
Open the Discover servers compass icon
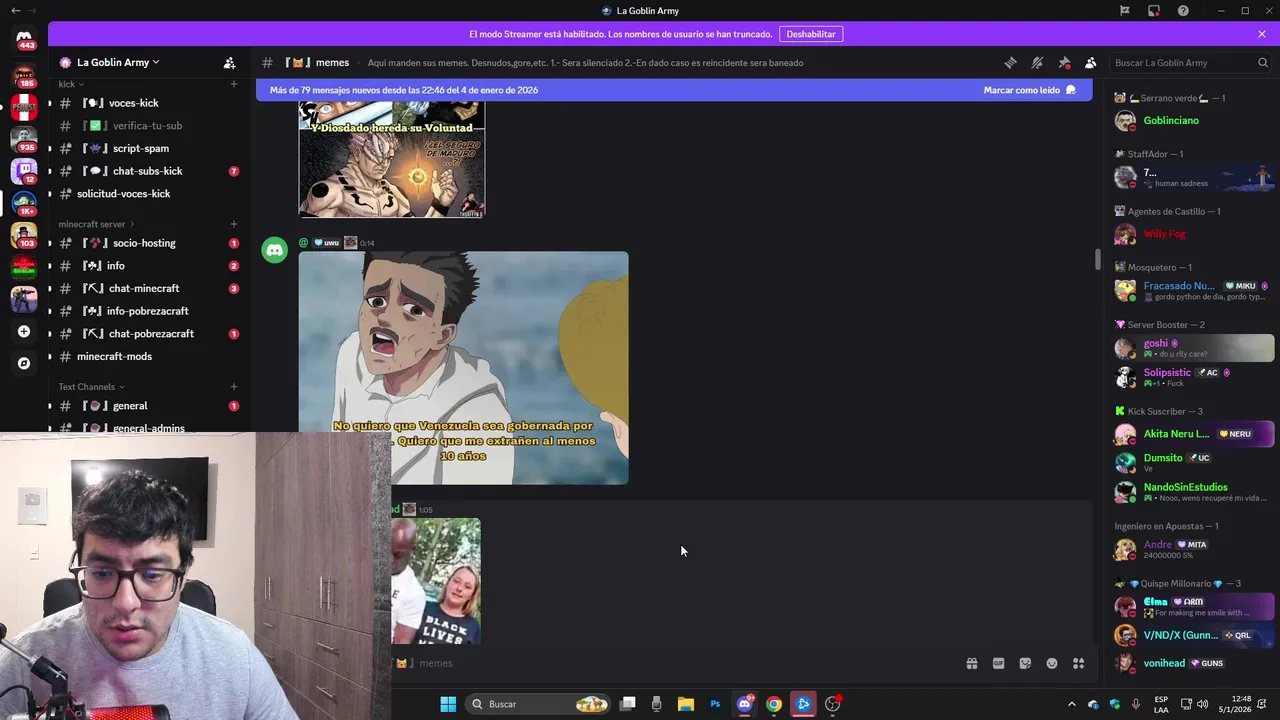(24, 363)
